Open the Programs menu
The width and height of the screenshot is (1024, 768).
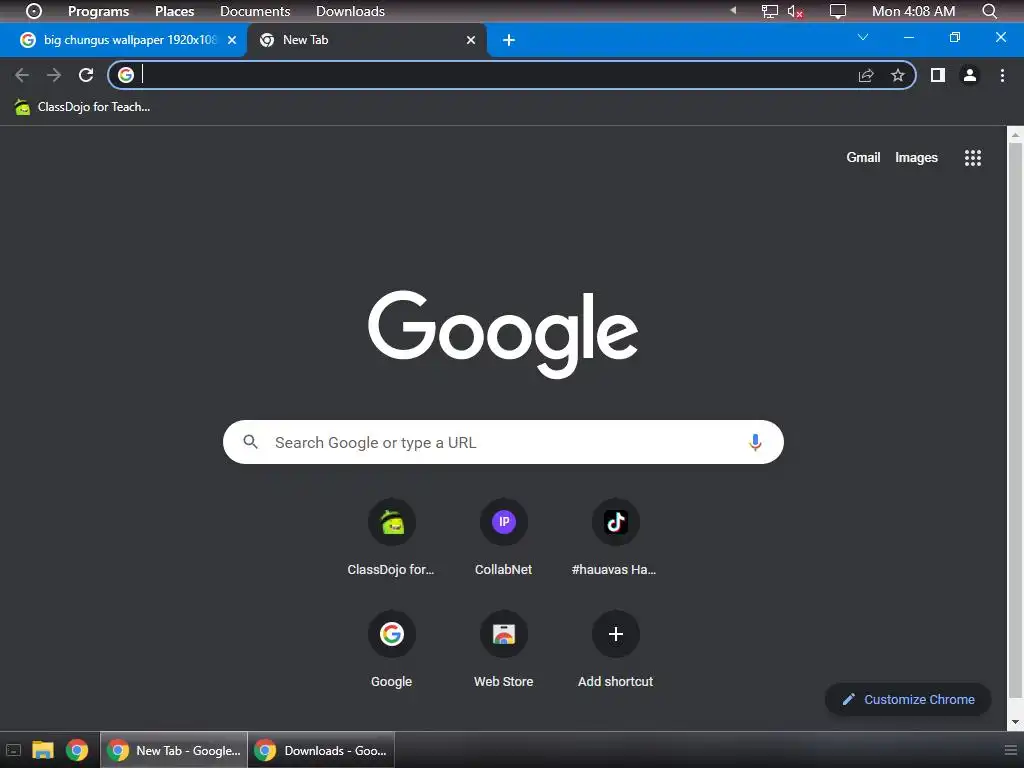click(99, 11)
